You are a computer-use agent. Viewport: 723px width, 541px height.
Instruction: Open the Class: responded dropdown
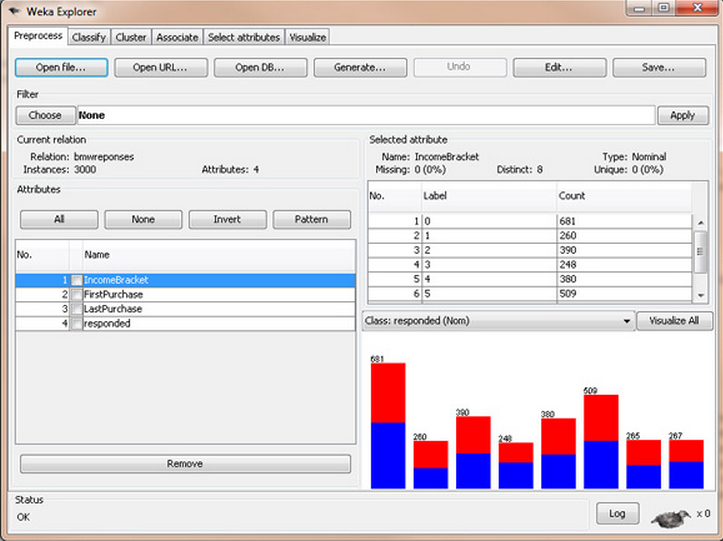point(500,321)
